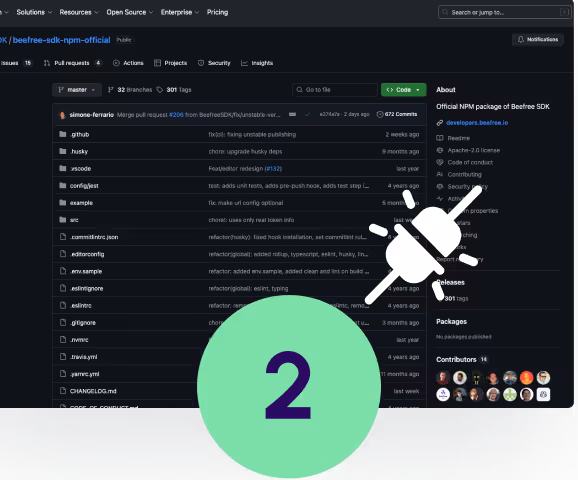Click the Go to file search field
The width and height of the screenshot is (578, 480).
(335, 90)
